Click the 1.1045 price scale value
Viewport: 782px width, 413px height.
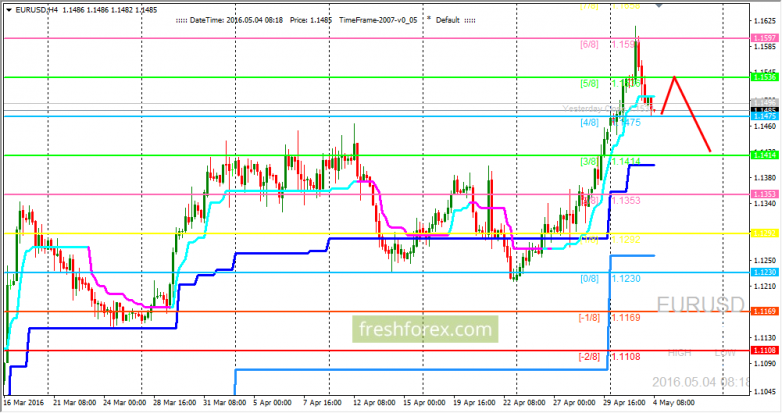pyautogui.click(x=765, y=392)
